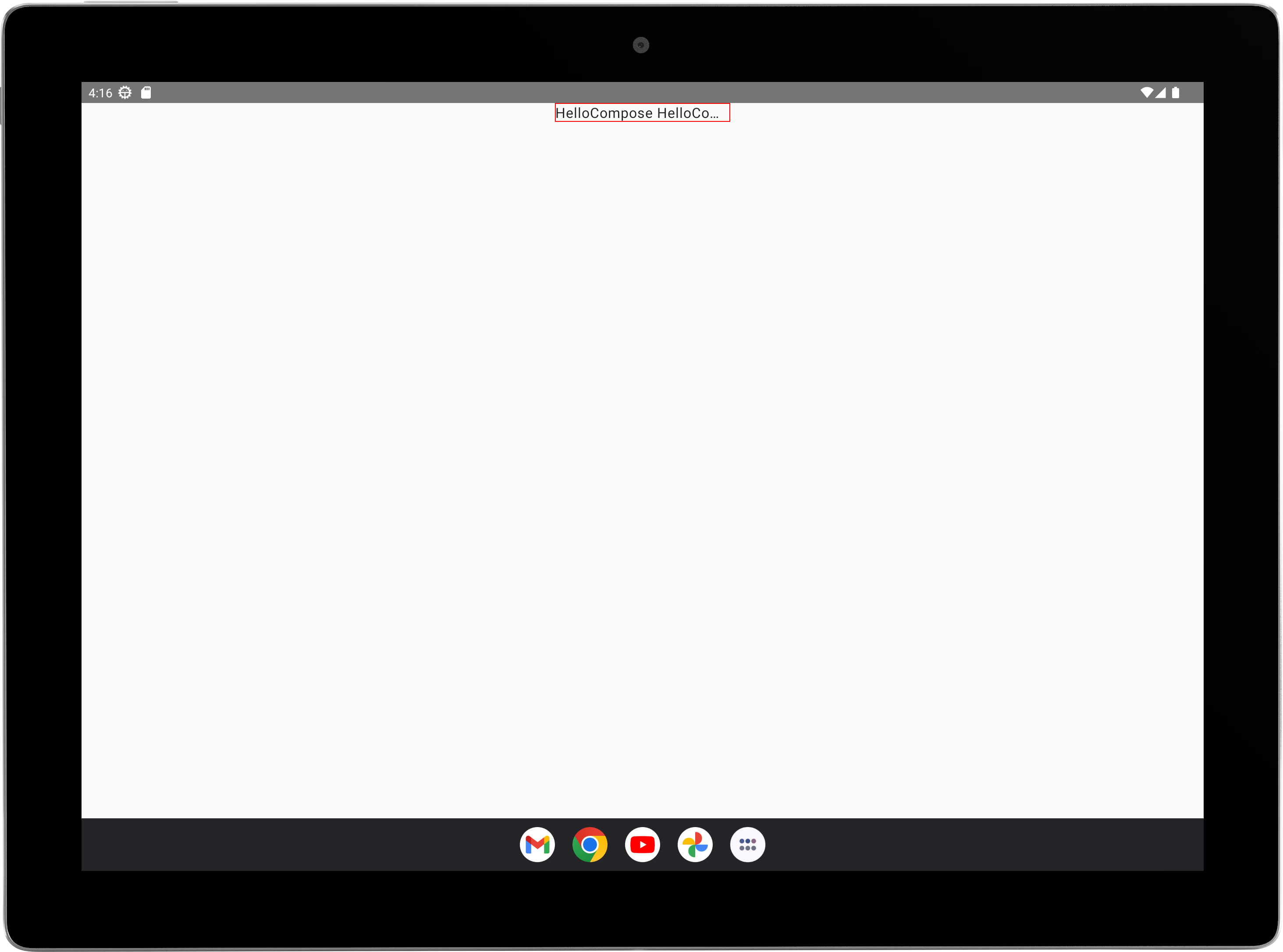
Task: Click the ellipsis ending the truncated text
Action: [x=714, y=117]
